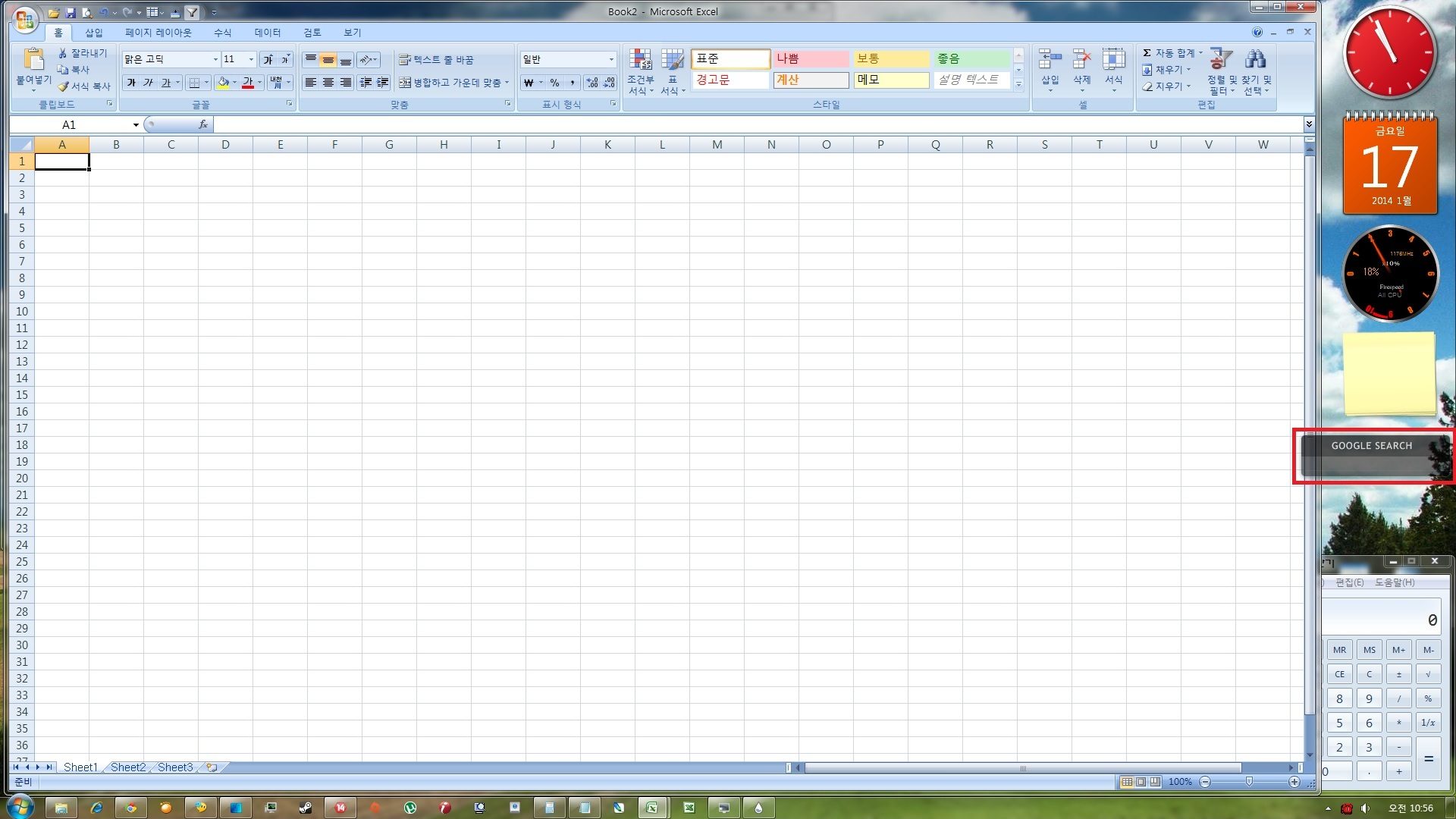
Task: Open the Formulas (수식) tab
Action: tap(222, 33)
